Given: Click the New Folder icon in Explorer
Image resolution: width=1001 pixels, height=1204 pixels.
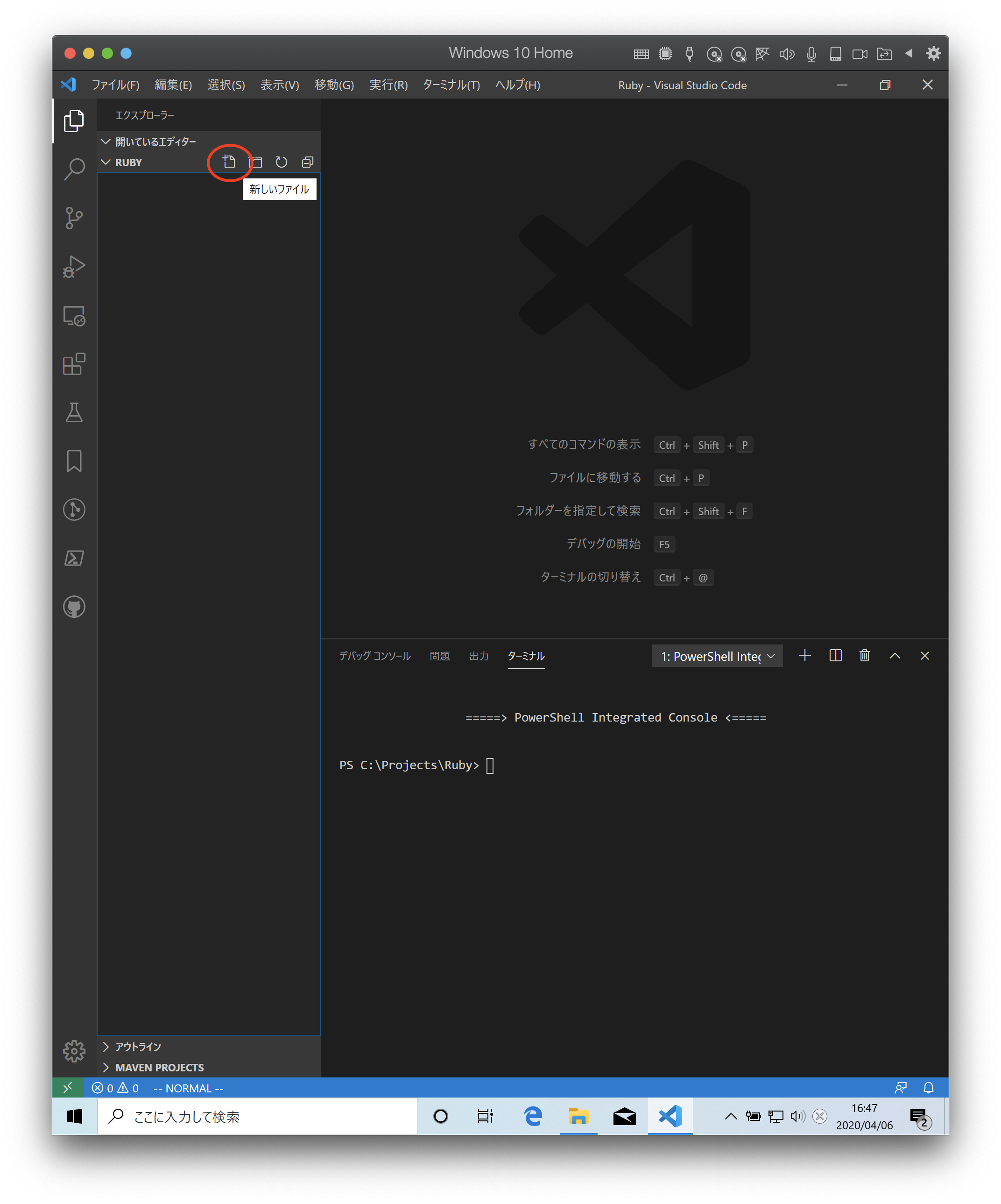Looking at the screenshot, I should [256, 162].
